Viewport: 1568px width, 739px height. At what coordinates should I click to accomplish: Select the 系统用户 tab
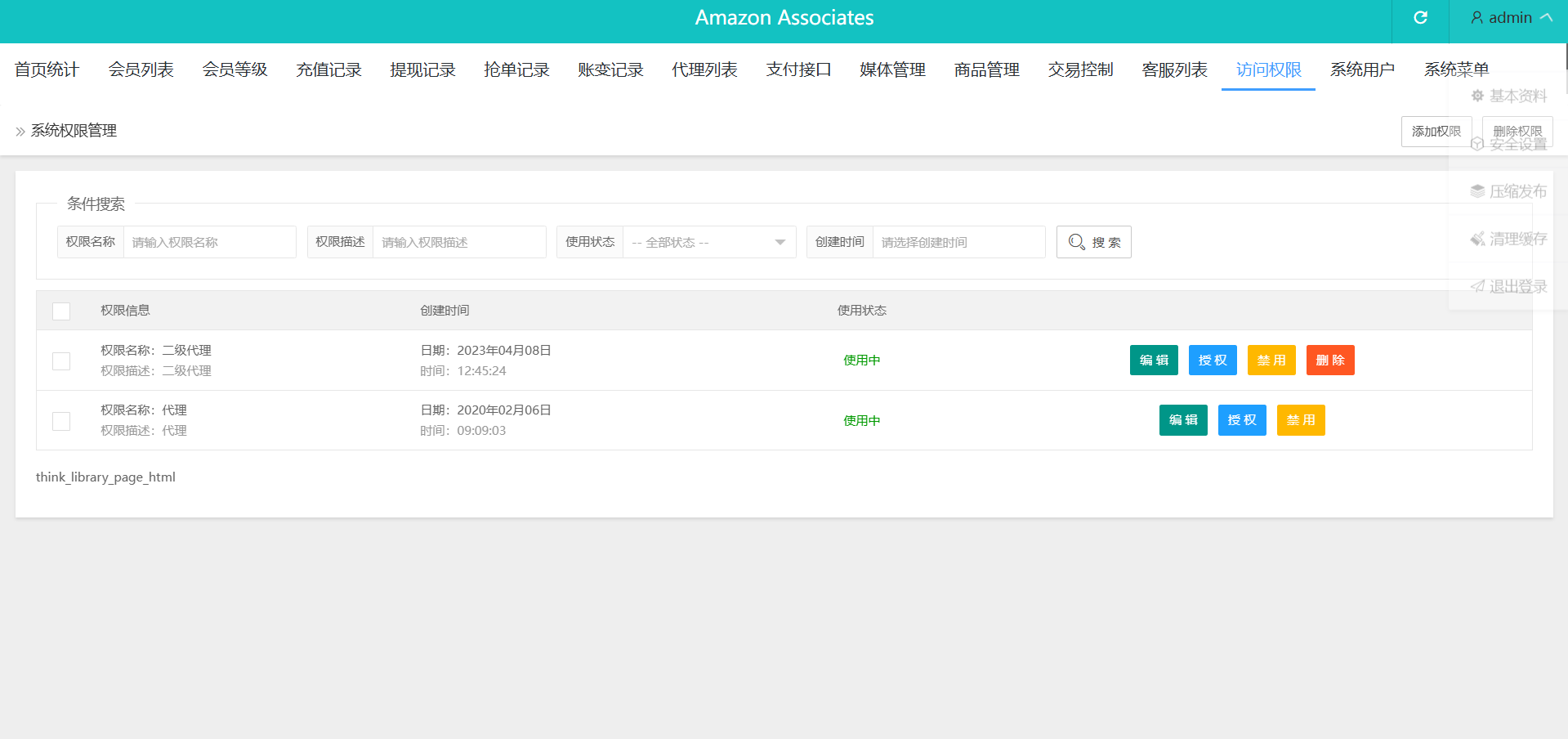click(1362, 69)
